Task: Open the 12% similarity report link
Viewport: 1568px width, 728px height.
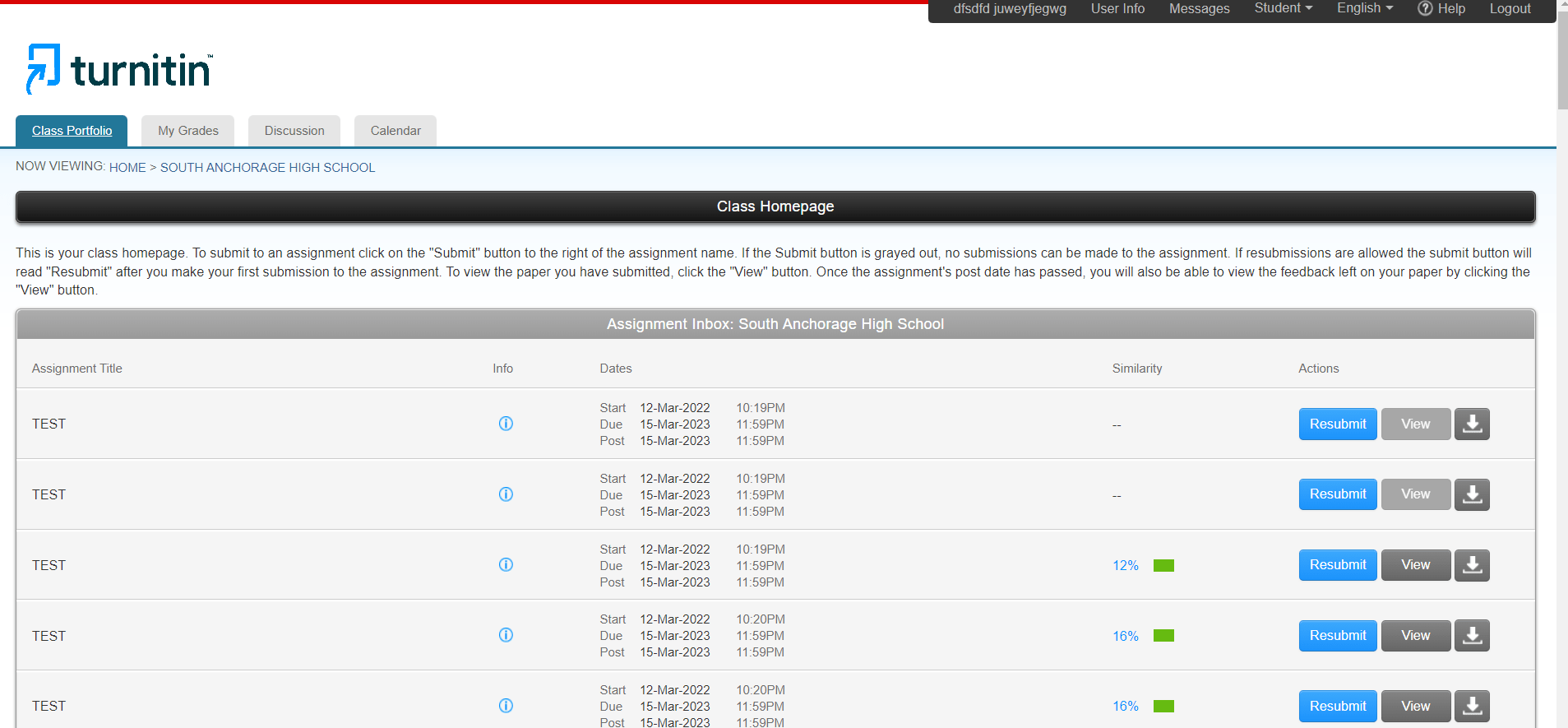Action: pos(1126,566)
